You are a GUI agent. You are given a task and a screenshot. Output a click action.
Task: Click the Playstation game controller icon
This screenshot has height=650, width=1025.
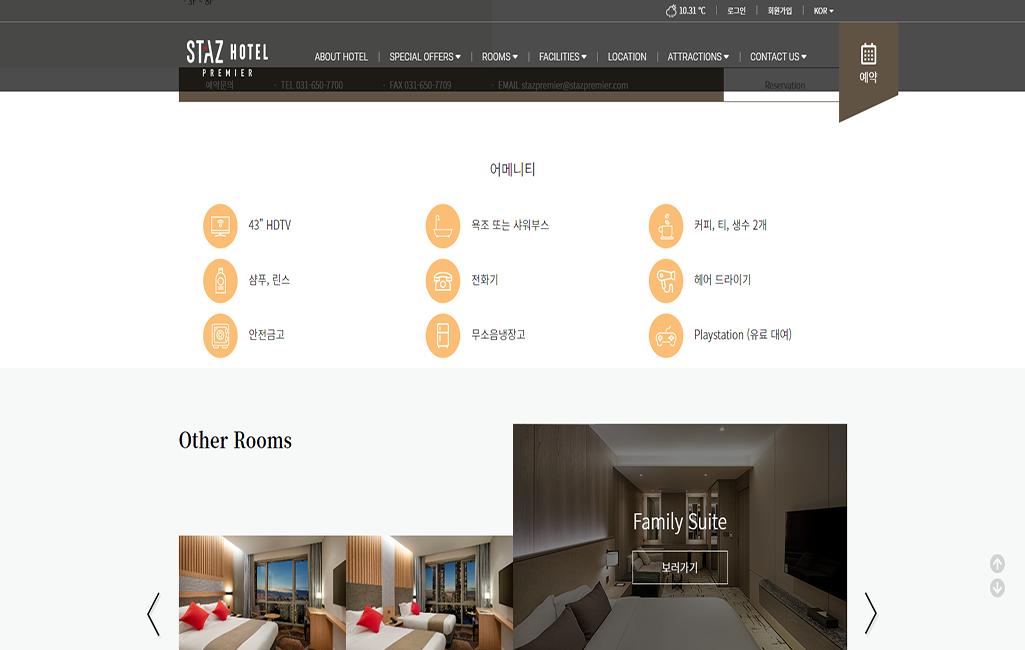coord(666,335)
